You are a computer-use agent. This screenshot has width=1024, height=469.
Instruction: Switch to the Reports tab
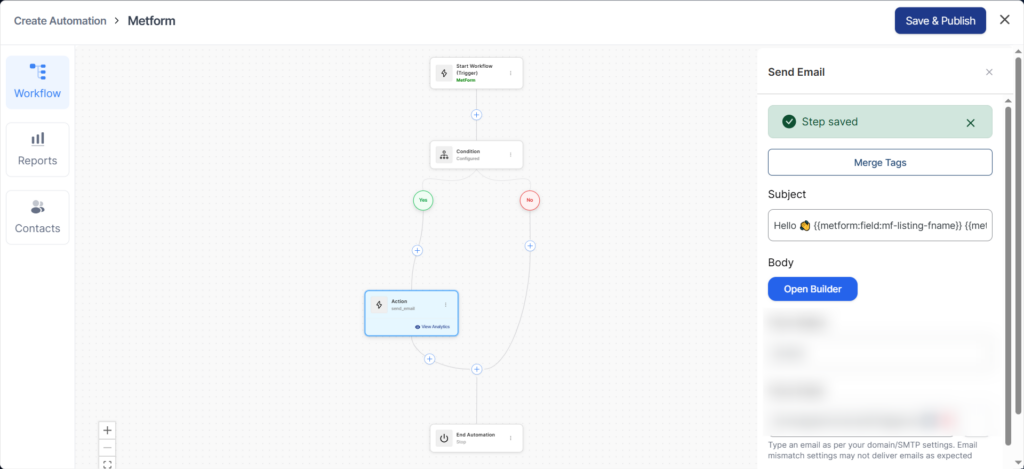pyautogui.click(x=37, y=149)
